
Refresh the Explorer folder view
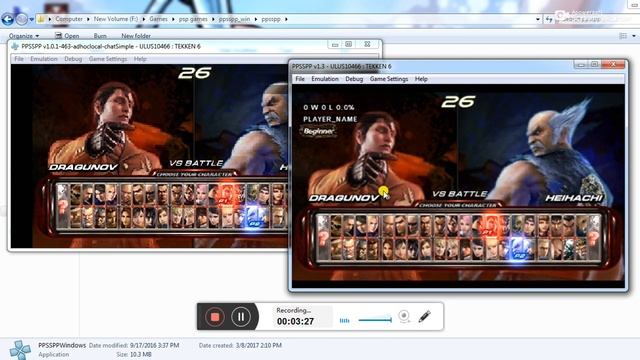549,19
